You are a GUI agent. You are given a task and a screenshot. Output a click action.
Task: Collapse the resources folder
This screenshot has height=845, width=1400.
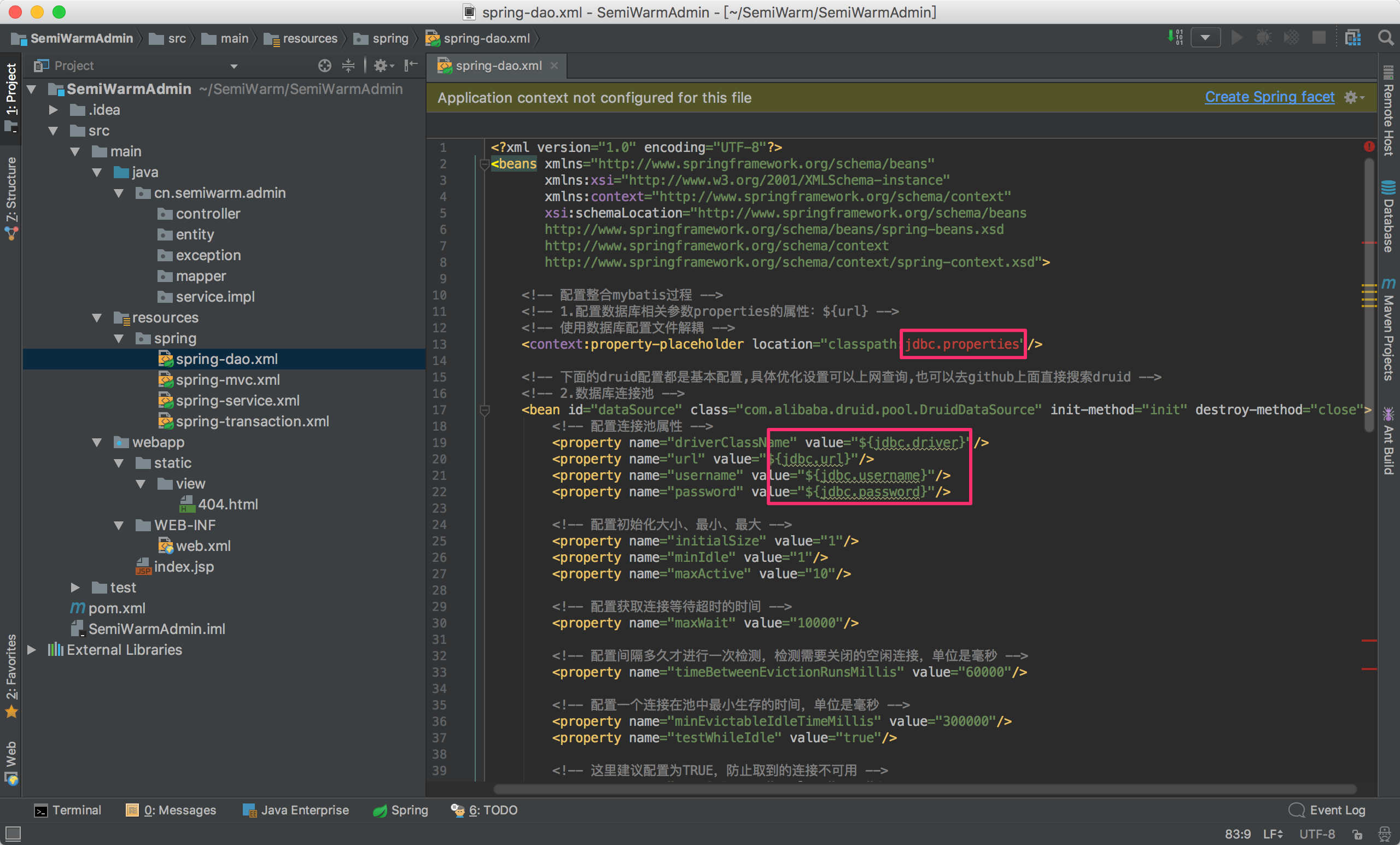(97, 318)
